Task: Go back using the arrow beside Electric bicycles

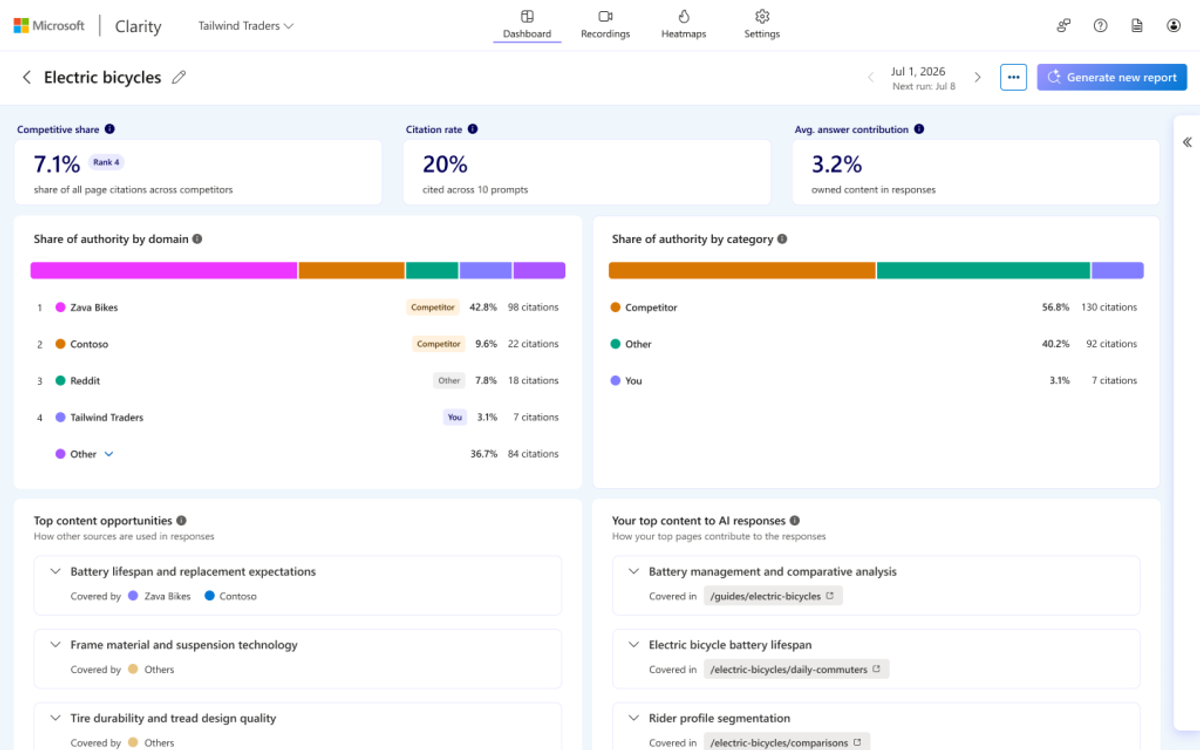Action: point(27,78)
